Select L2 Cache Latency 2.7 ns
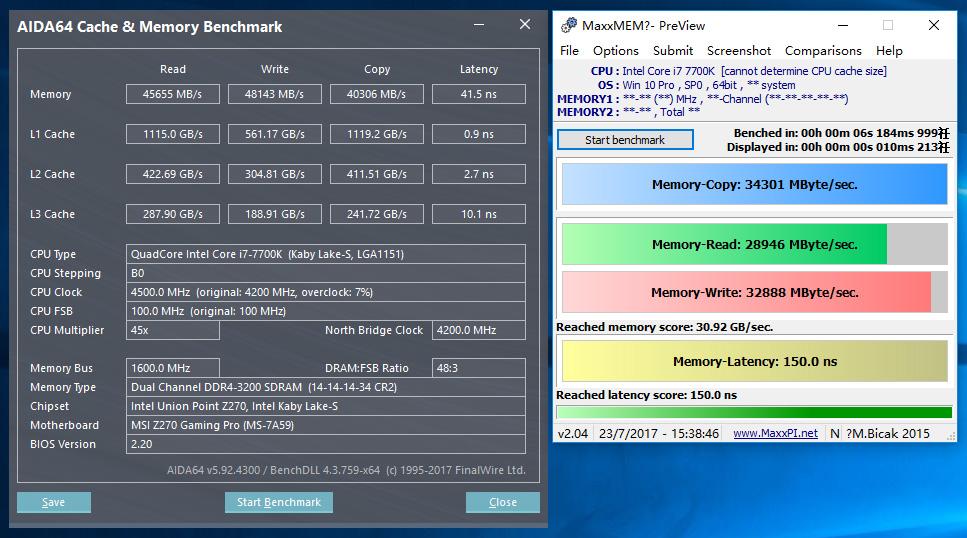 479,174
